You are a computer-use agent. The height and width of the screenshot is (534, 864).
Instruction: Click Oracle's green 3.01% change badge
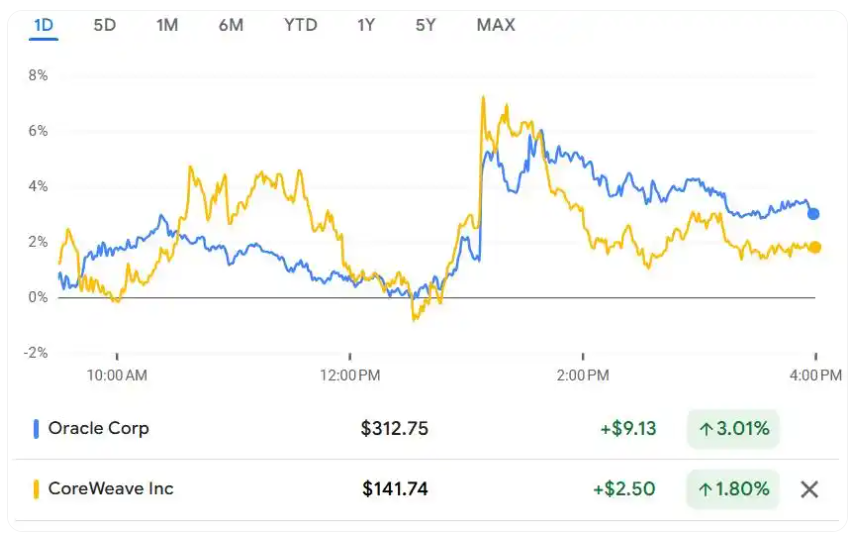click(x=733, y=429)
